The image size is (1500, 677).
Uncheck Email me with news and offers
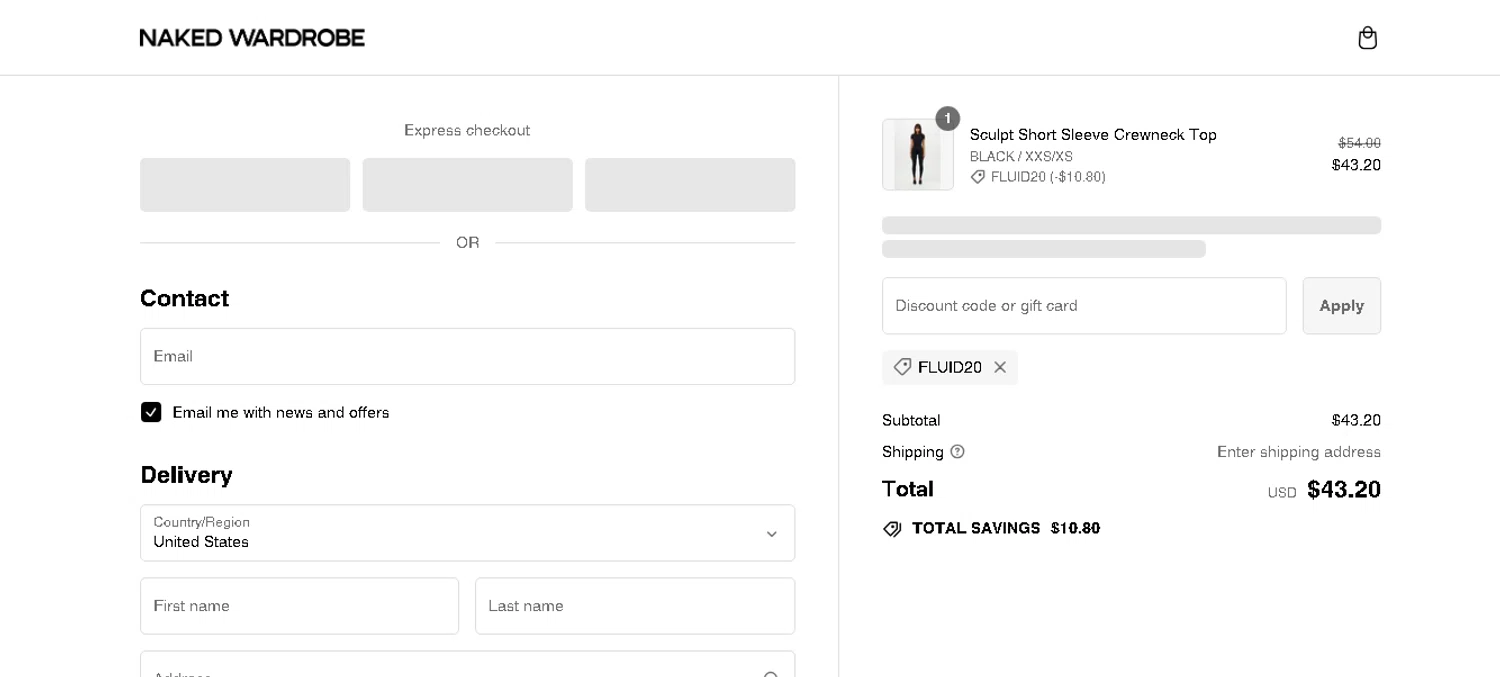click(151, 412)
